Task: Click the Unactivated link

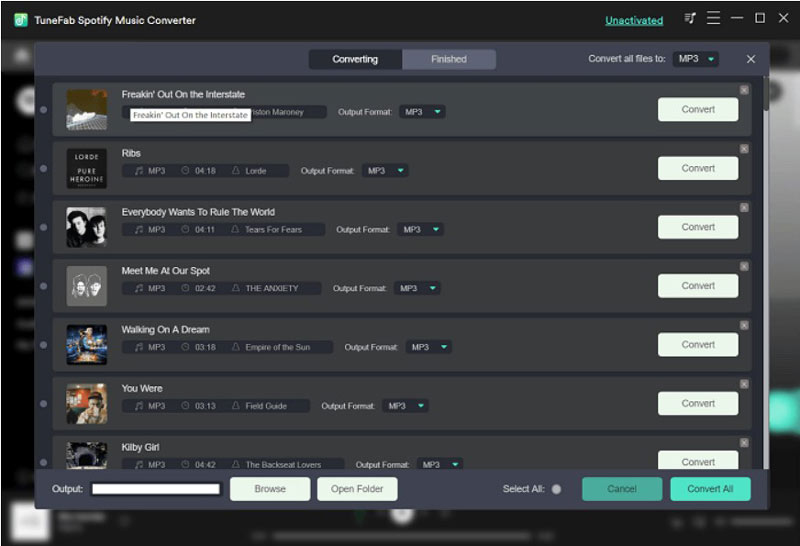Action: tap(634, 20)
